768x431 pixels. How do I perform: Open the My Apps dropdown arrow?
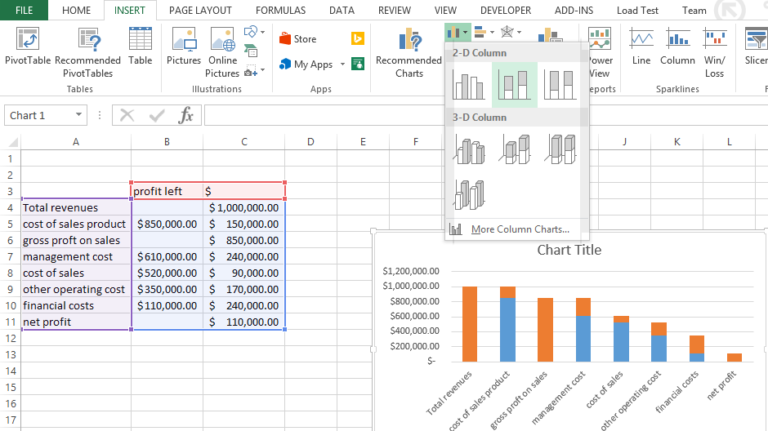(x=343, y=65)
